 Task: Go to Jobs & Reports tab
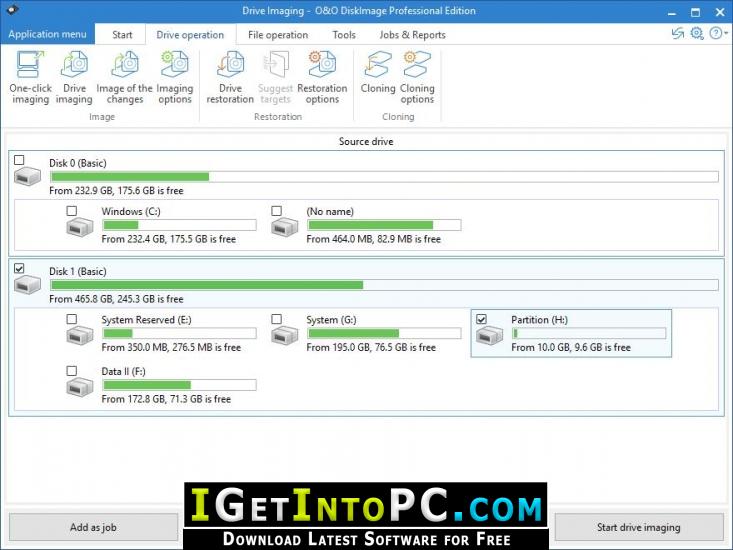[412, 35]
